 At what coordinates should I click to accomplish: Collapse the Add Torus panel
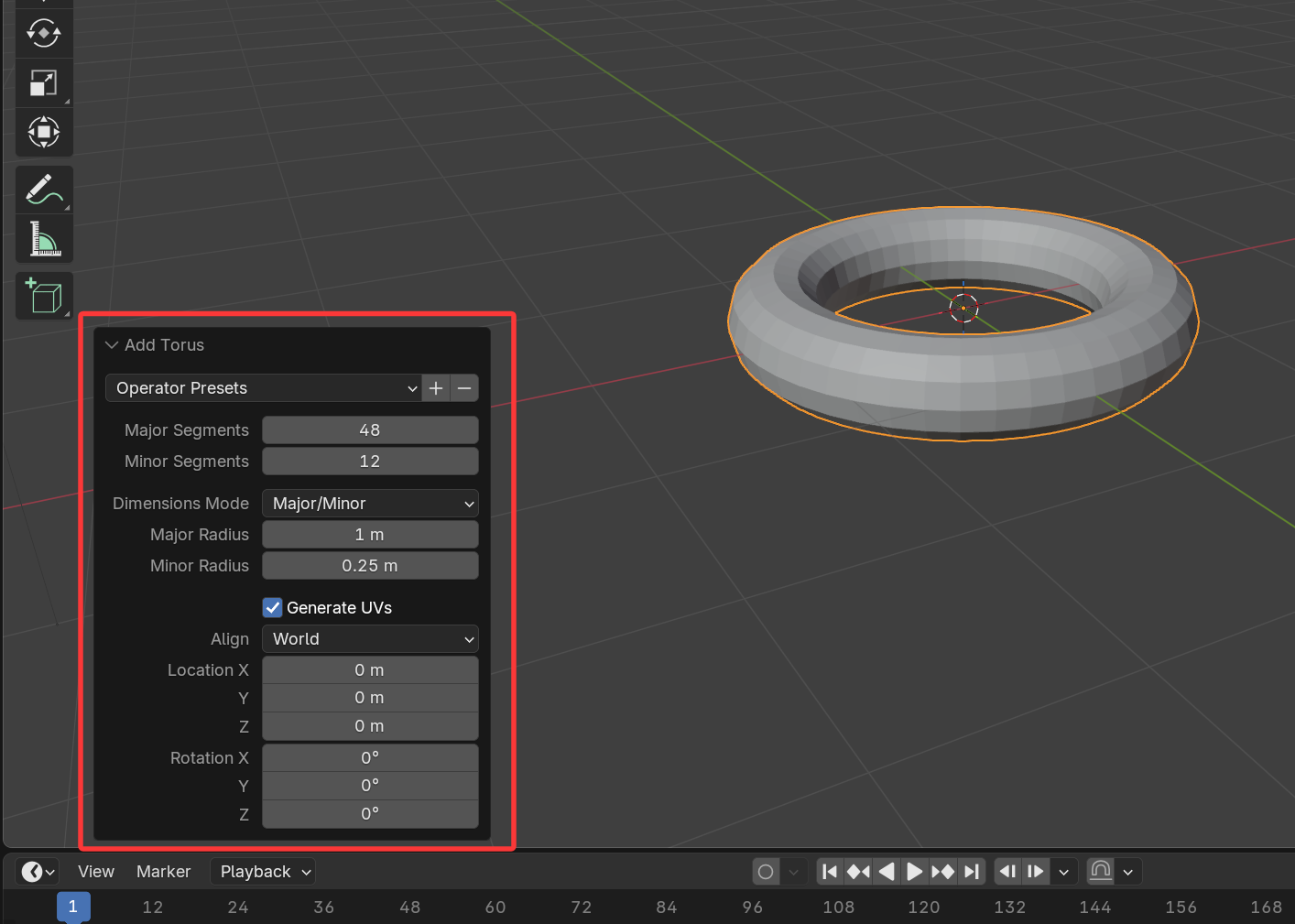point(112,345)
